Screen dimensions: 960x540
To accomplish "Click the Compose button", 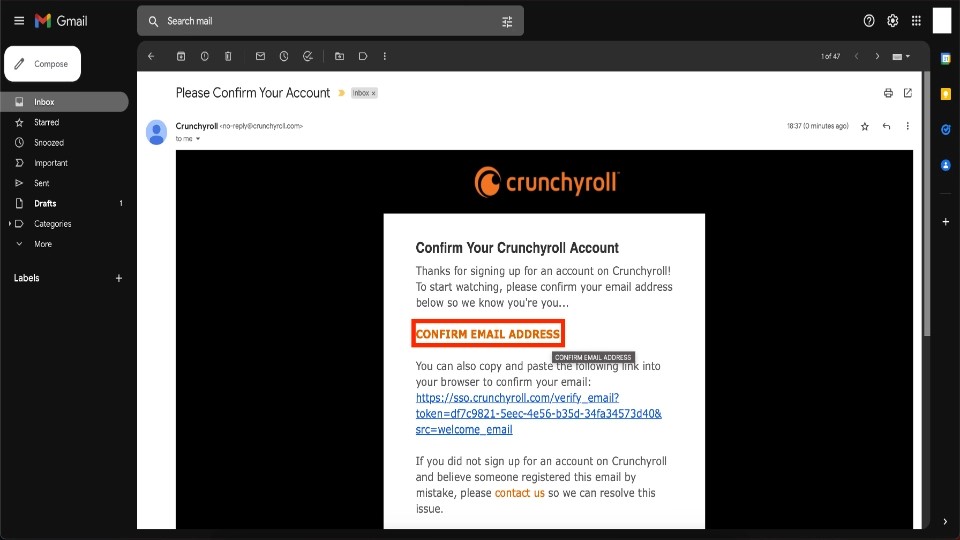I will pyautogui.click(x=42, y=64).
